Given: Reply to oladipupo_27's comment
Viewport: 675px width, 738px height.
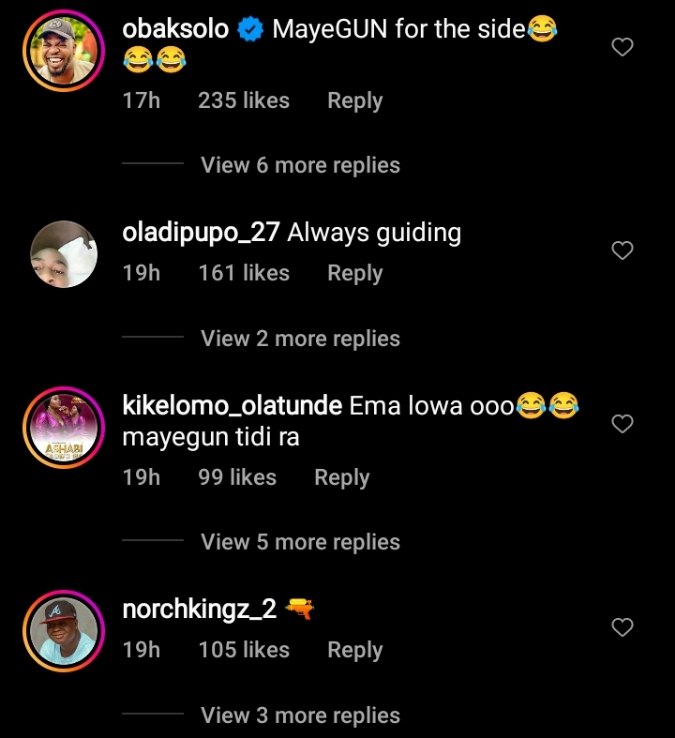Looking at the screenshot, I should coord(355,273).
